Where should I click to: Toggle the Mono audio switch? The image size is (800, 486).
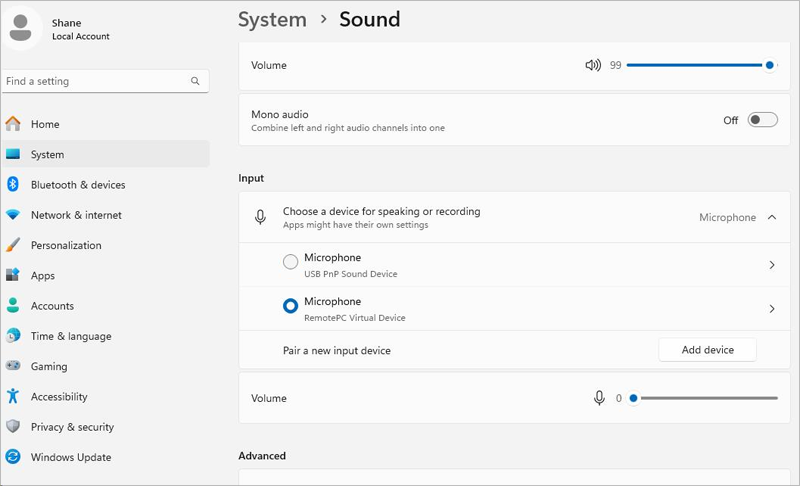(x=762, y=120)
